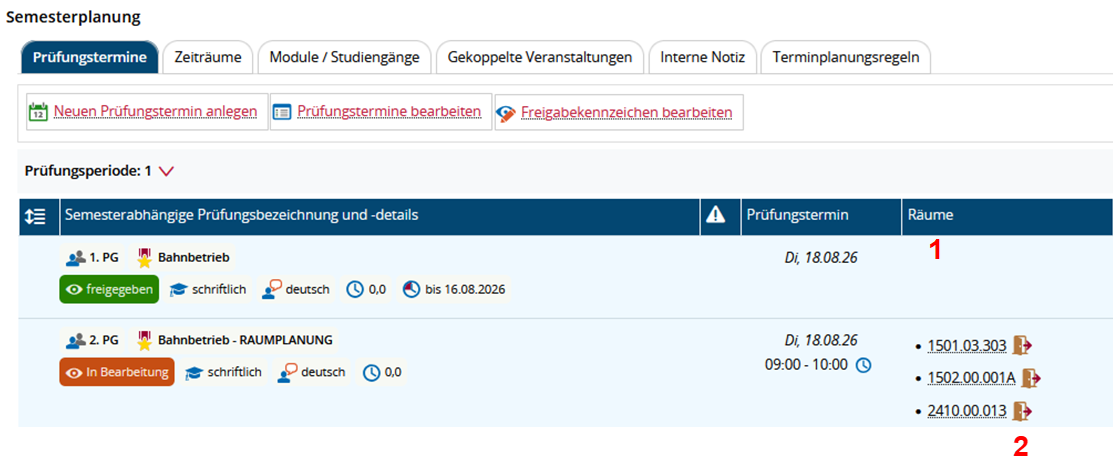Open room link 2410.00.013

click(x=967, y=411)
